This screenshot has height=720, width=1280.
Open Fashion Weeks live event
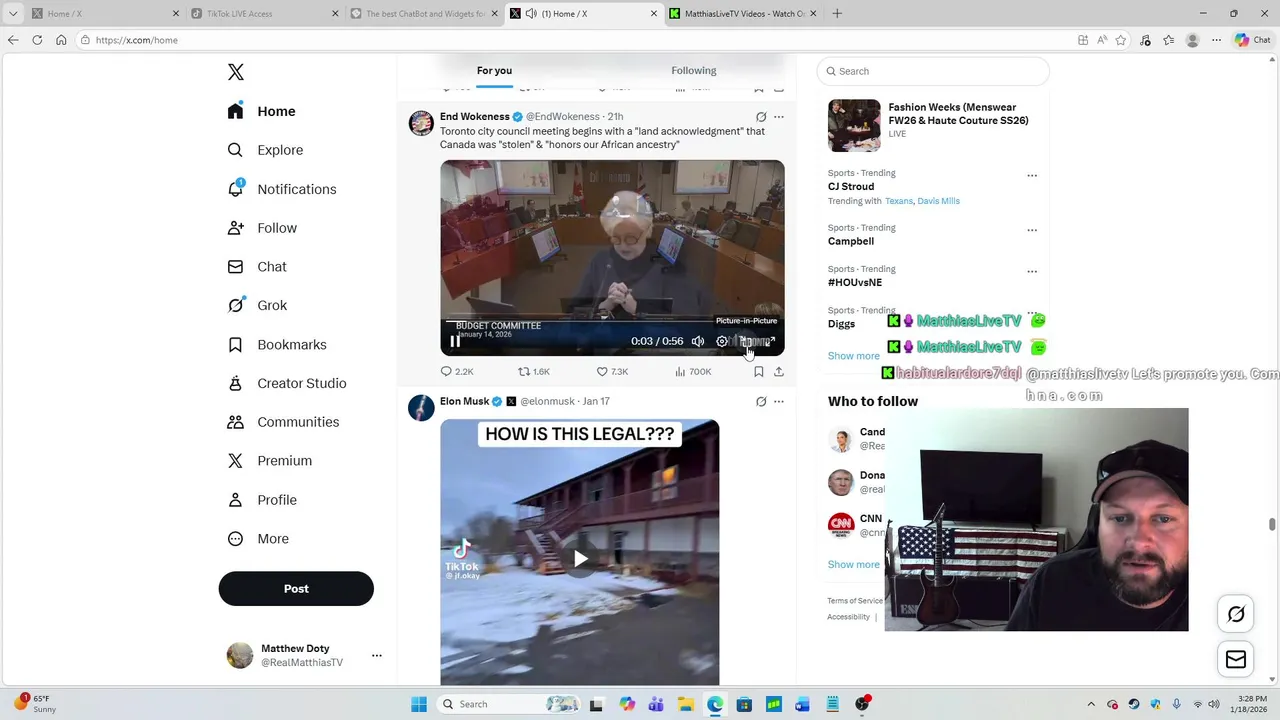933,125
